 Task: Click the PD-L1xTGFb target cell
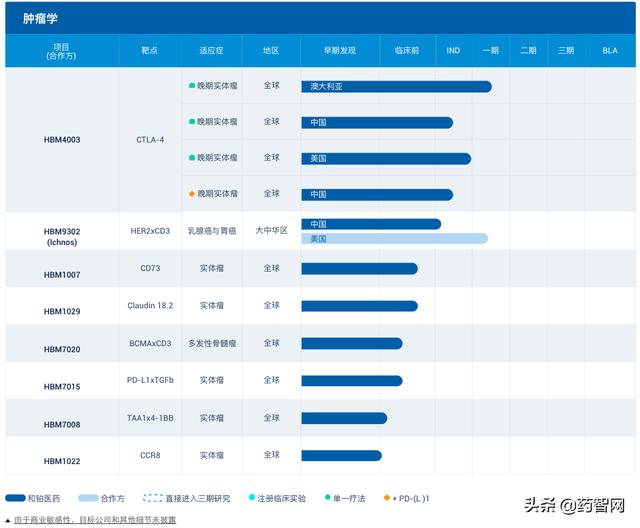point(150,380)
